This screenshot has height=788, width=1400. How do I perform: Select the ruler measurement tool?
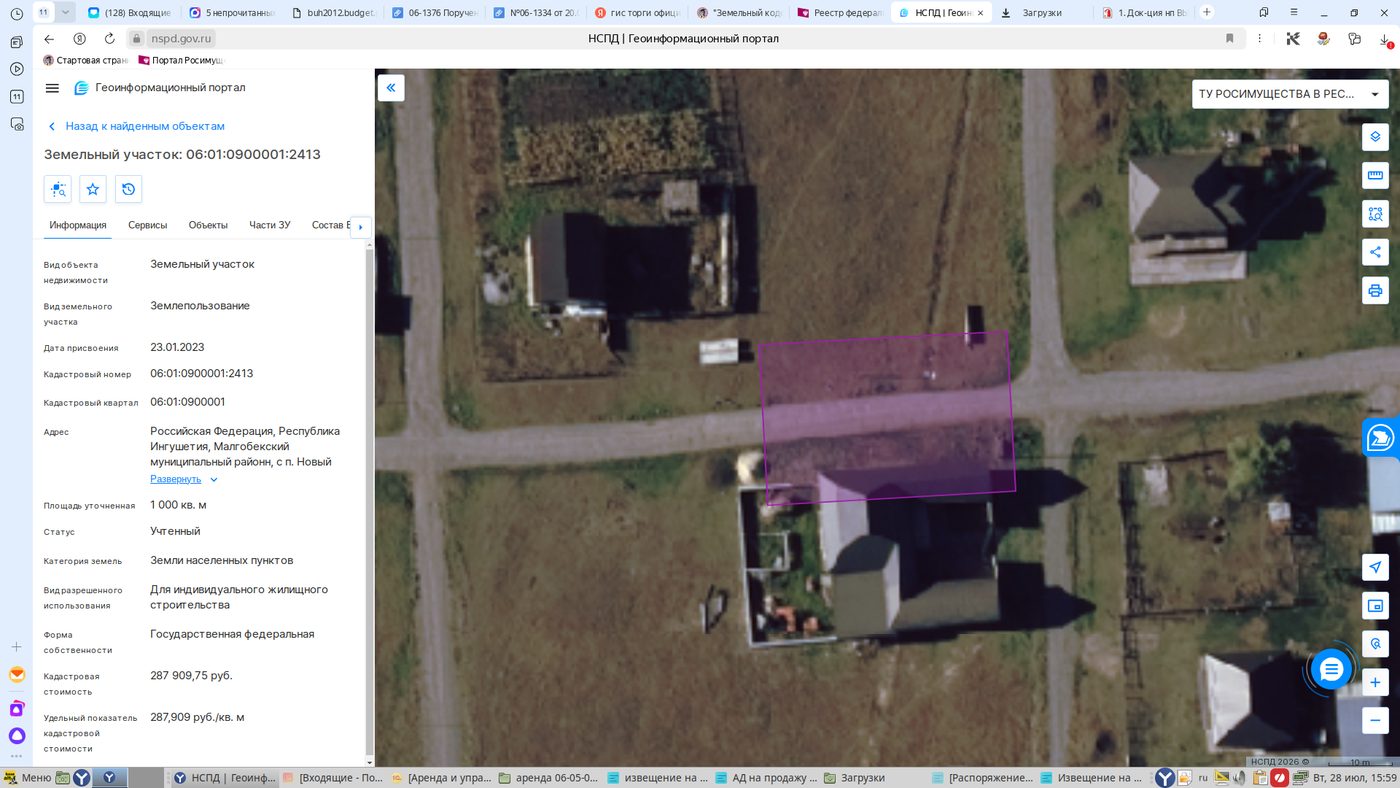tap(1375, 175)
